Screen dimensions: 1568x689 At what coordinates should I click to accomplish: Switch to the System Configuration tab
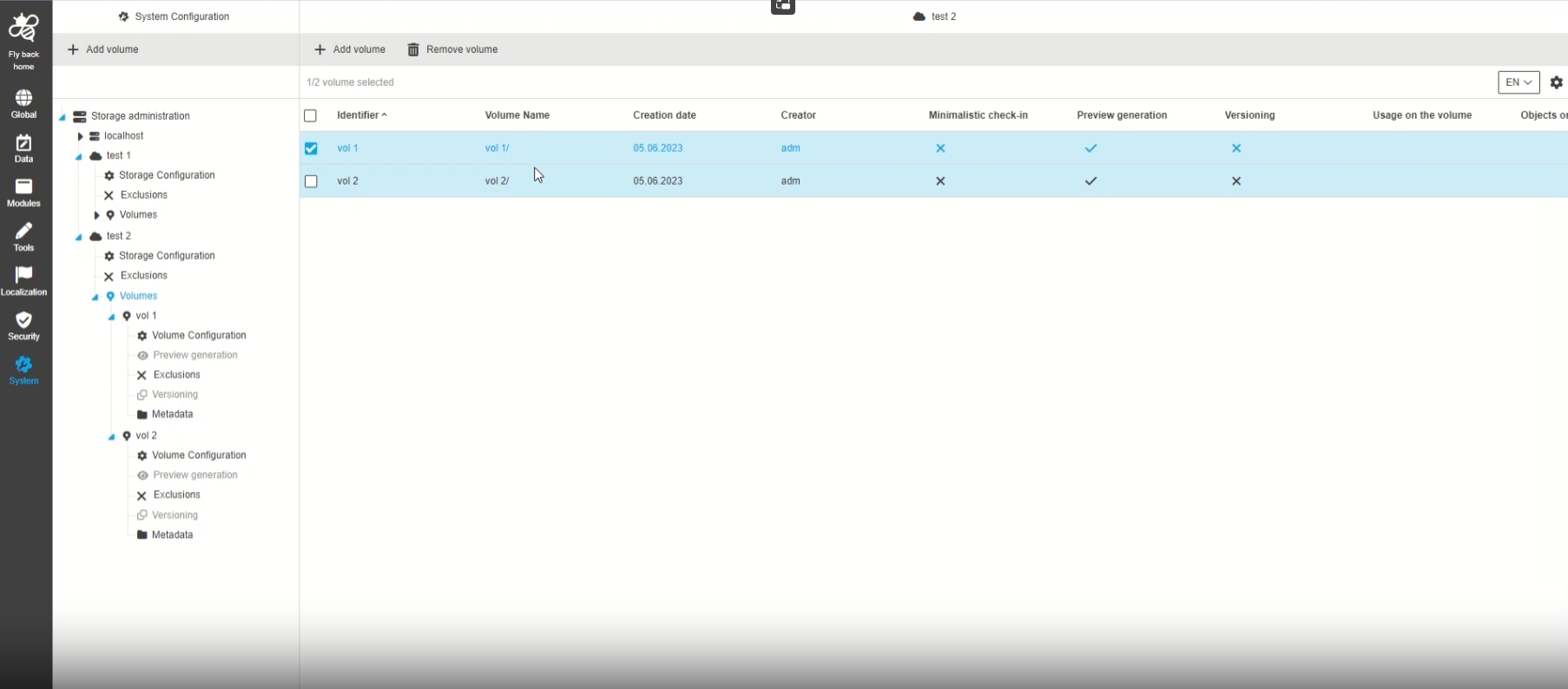point(175,16)
